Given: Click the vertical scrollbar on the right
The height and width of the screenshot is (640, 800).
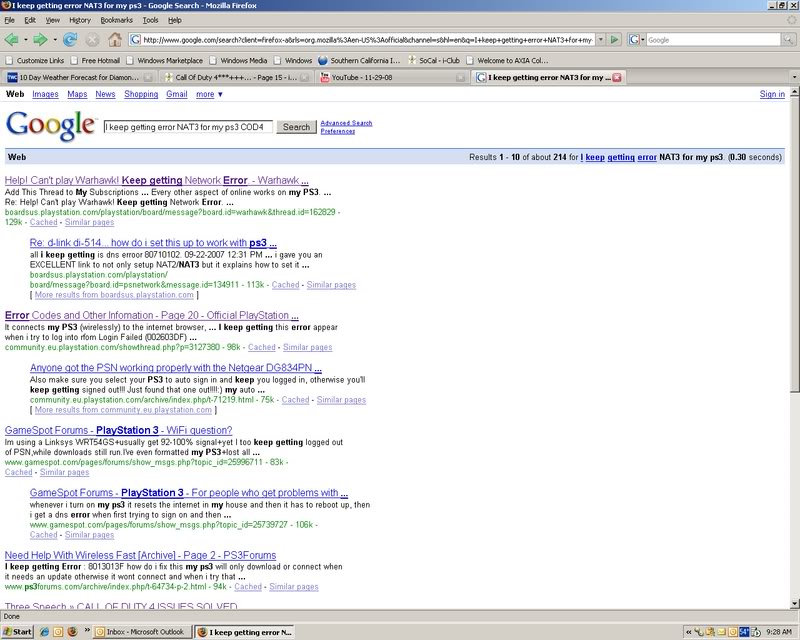Looking at the screenshot, I should click(794, 300).
